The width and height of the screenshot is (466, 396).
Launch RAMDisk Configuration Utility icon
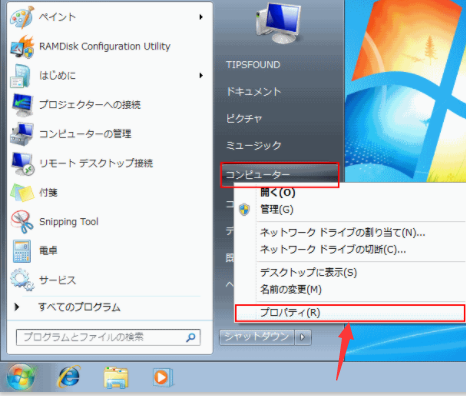[x=22, y=46]
